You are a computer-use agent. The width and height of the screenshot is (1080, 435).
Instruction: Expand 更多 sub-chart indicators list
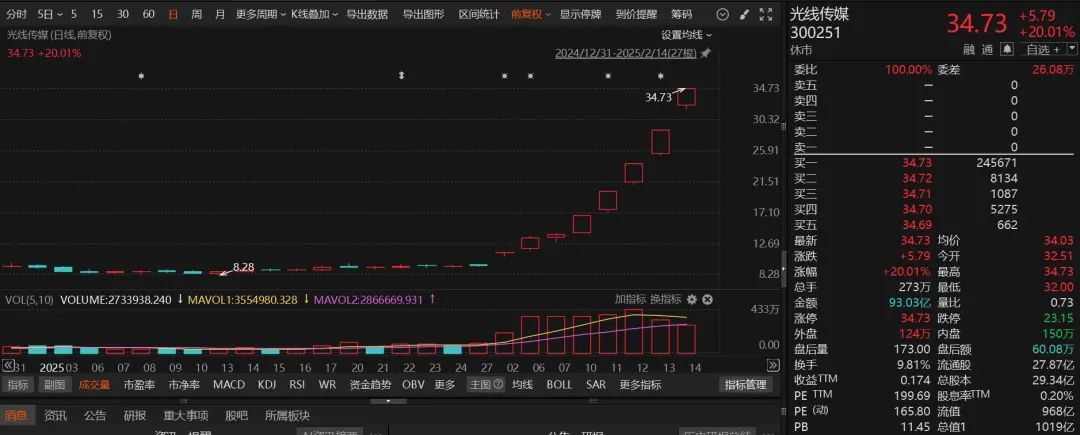(x=445, y=385)
